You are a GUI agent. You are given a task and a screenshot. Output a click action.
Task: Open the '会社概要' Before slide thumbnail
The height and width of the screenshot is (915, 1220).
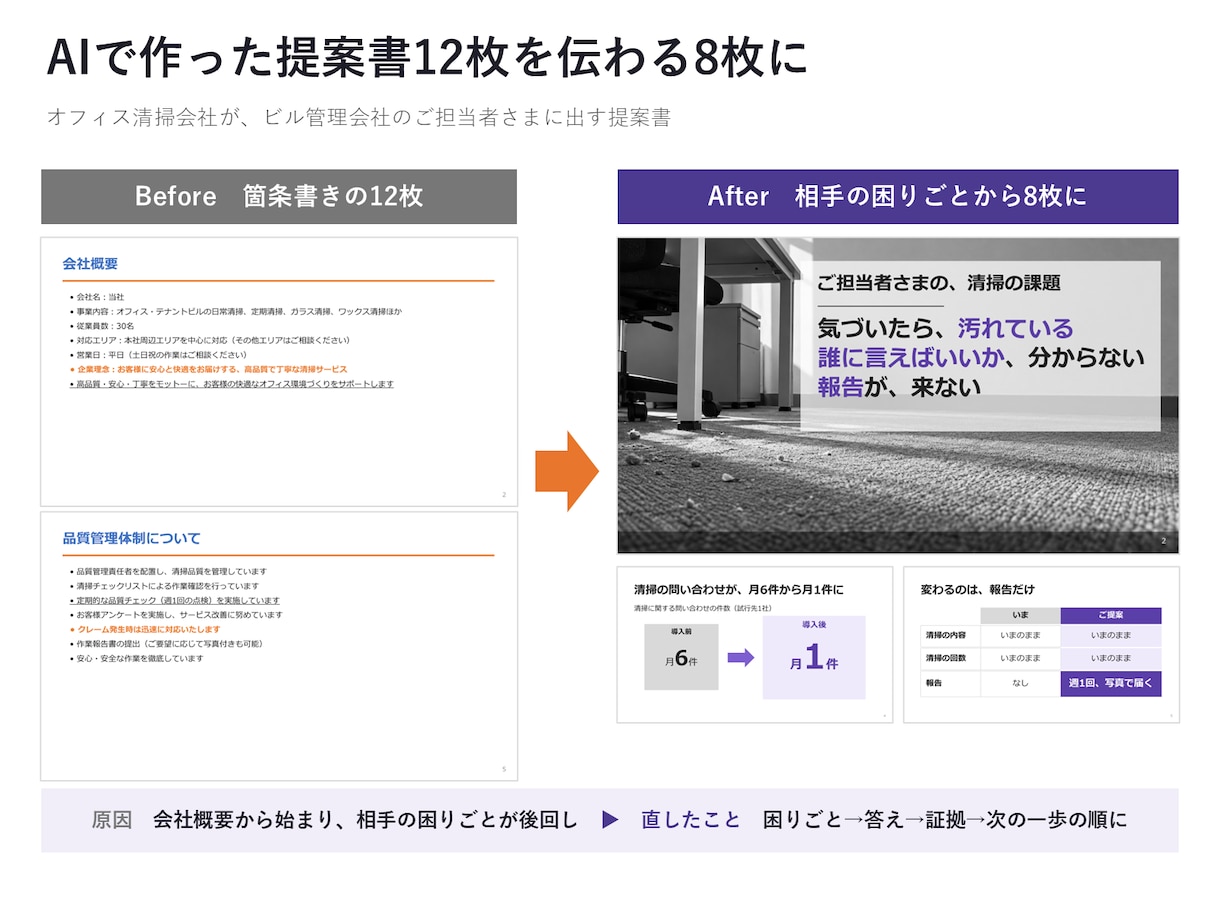tap(279, 371)
